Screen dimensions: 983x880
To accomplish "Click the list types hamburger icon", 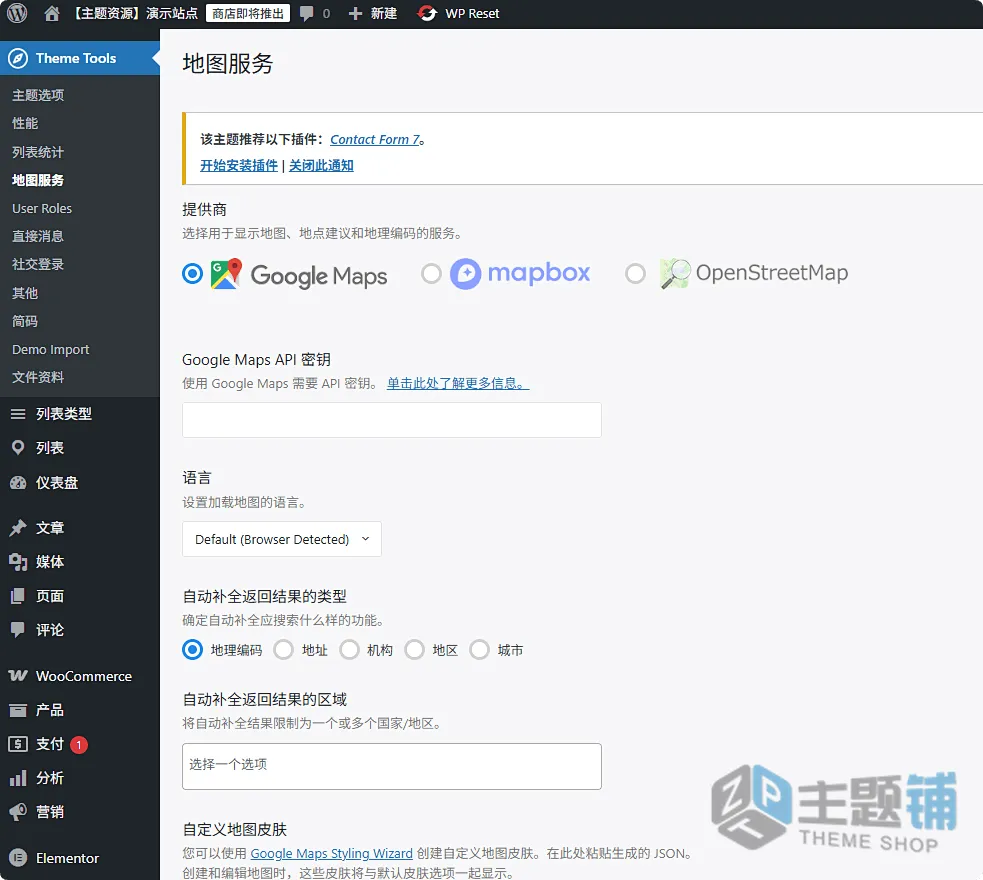I will coord(18,414).
